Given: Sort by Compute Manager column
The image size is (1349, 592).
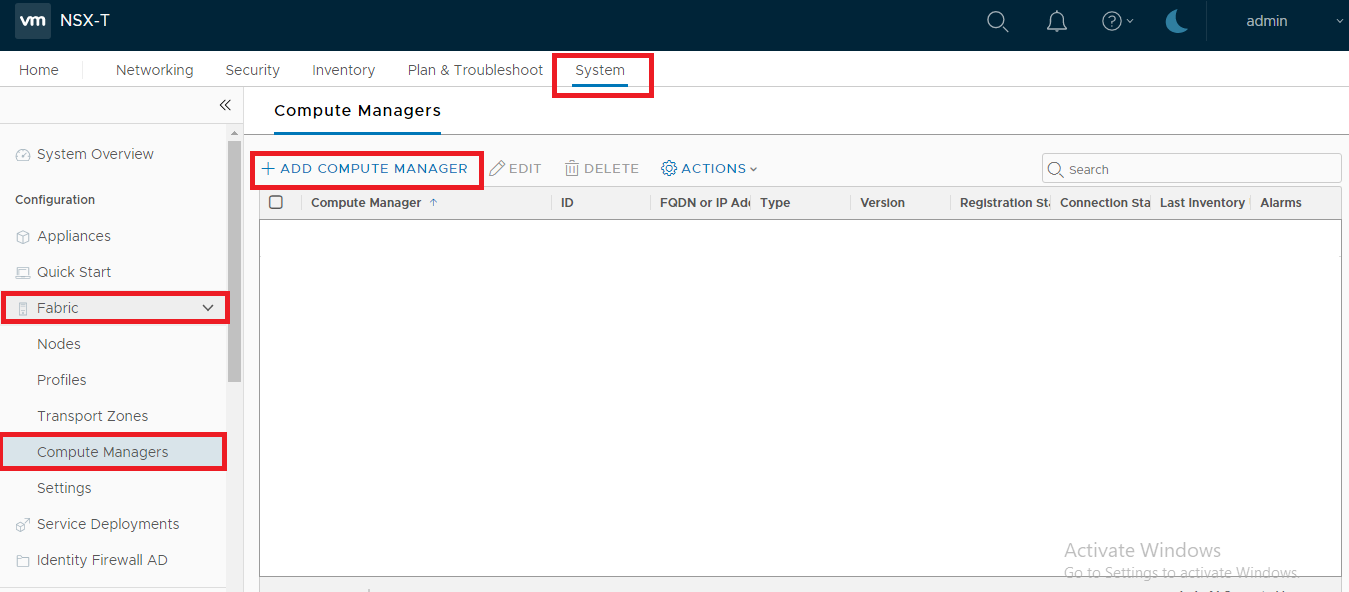Looking at the screenshot, I should pos(366,202).
